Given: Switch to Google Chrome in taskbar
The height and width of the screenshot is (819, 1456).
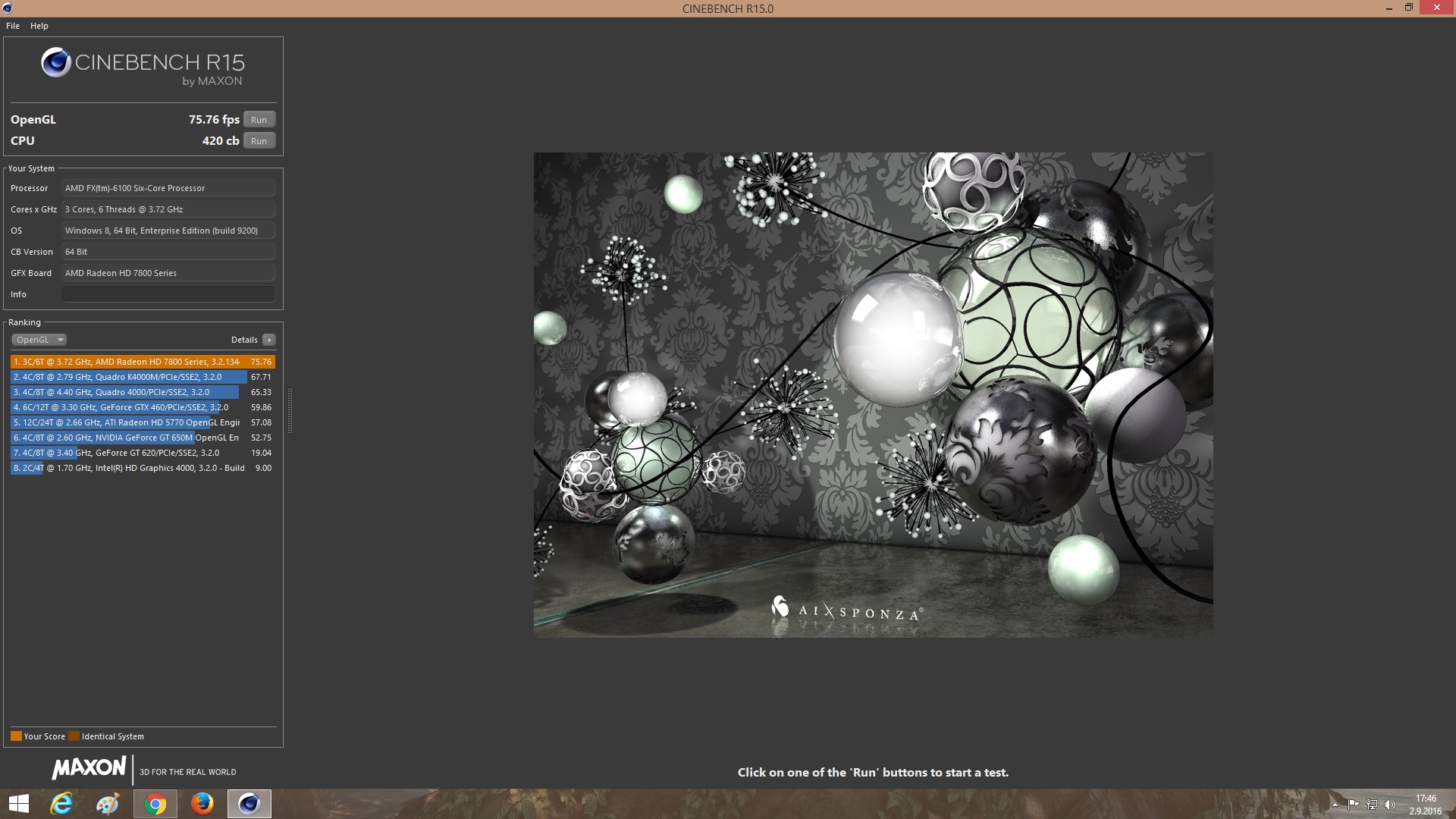Looking at the screenshot, I should [155, 804].
